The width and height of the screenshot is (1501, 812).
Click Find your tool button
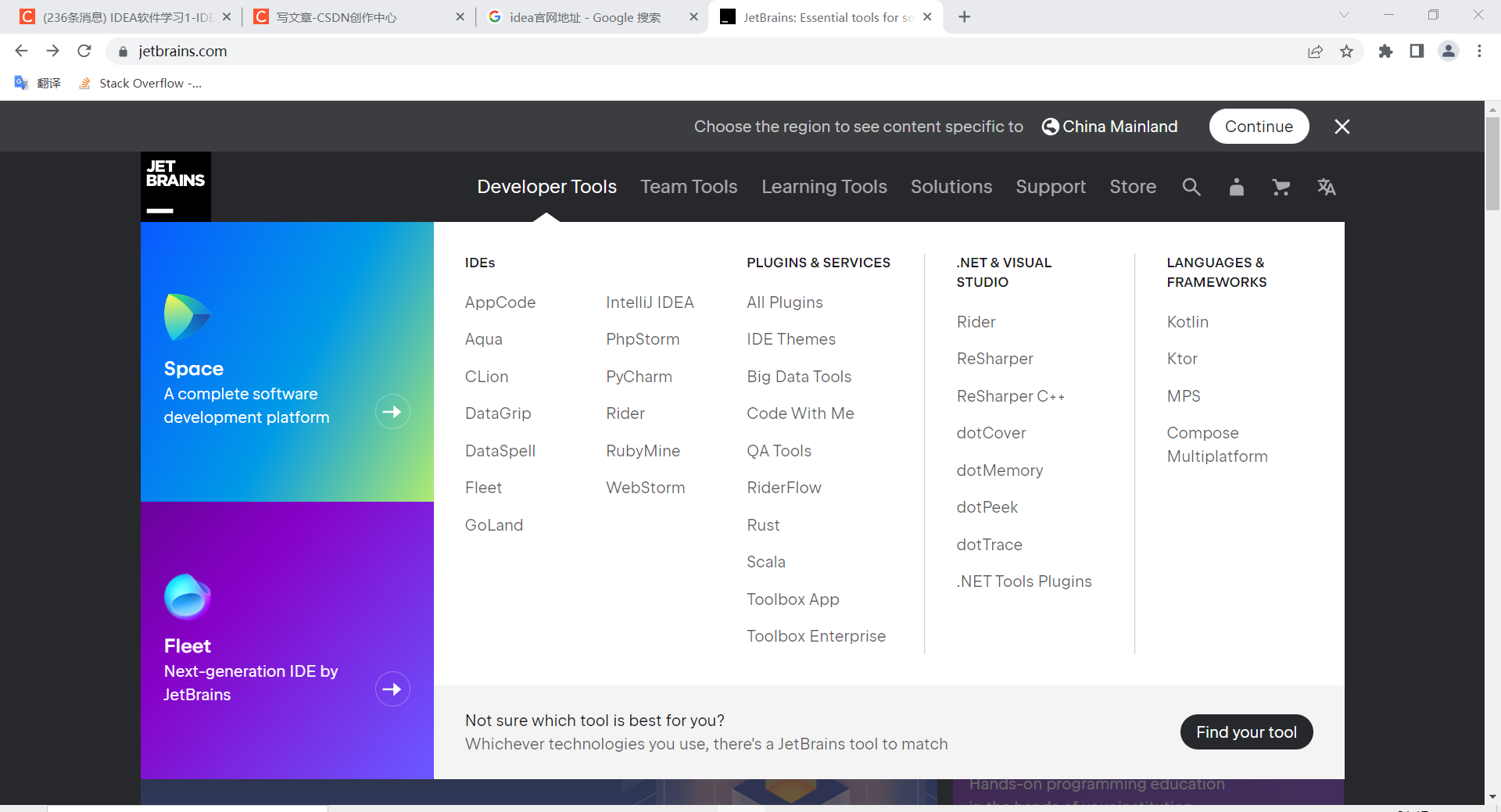tap(1246, 732)
